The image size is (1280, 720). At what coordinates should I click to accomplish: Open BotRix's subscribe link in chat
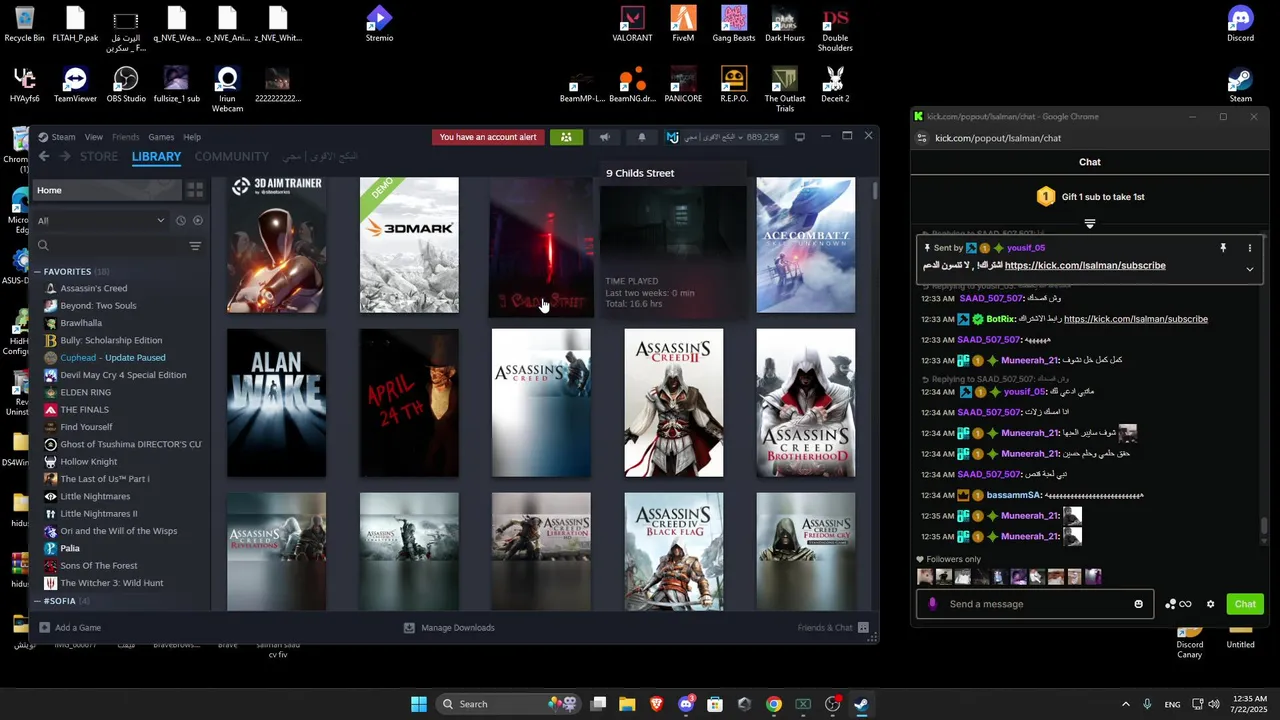(1136, 319)
